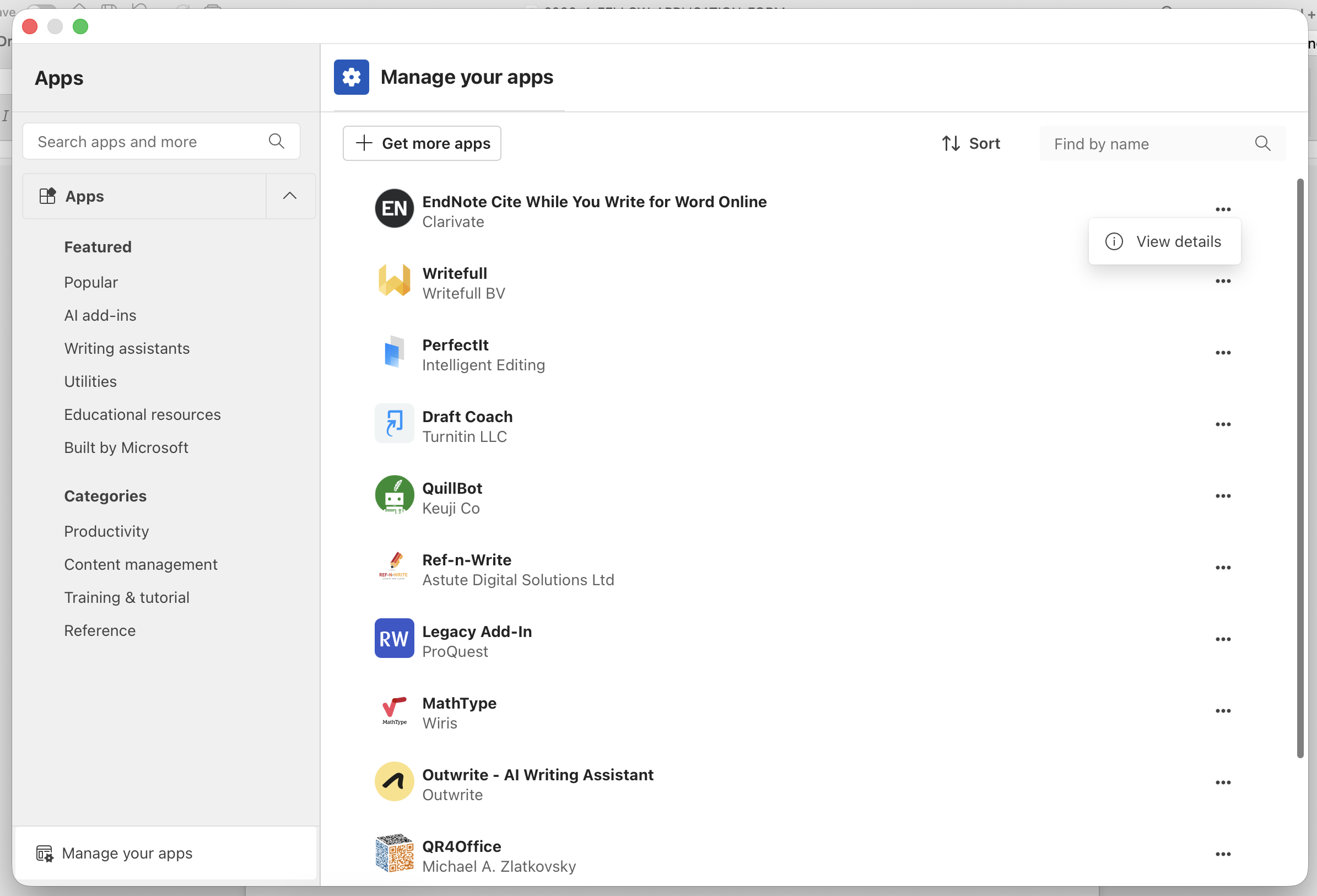Collapse the Apps section chevron
Viewport: 1317px width, 896px height.
(x=290, y=196)
